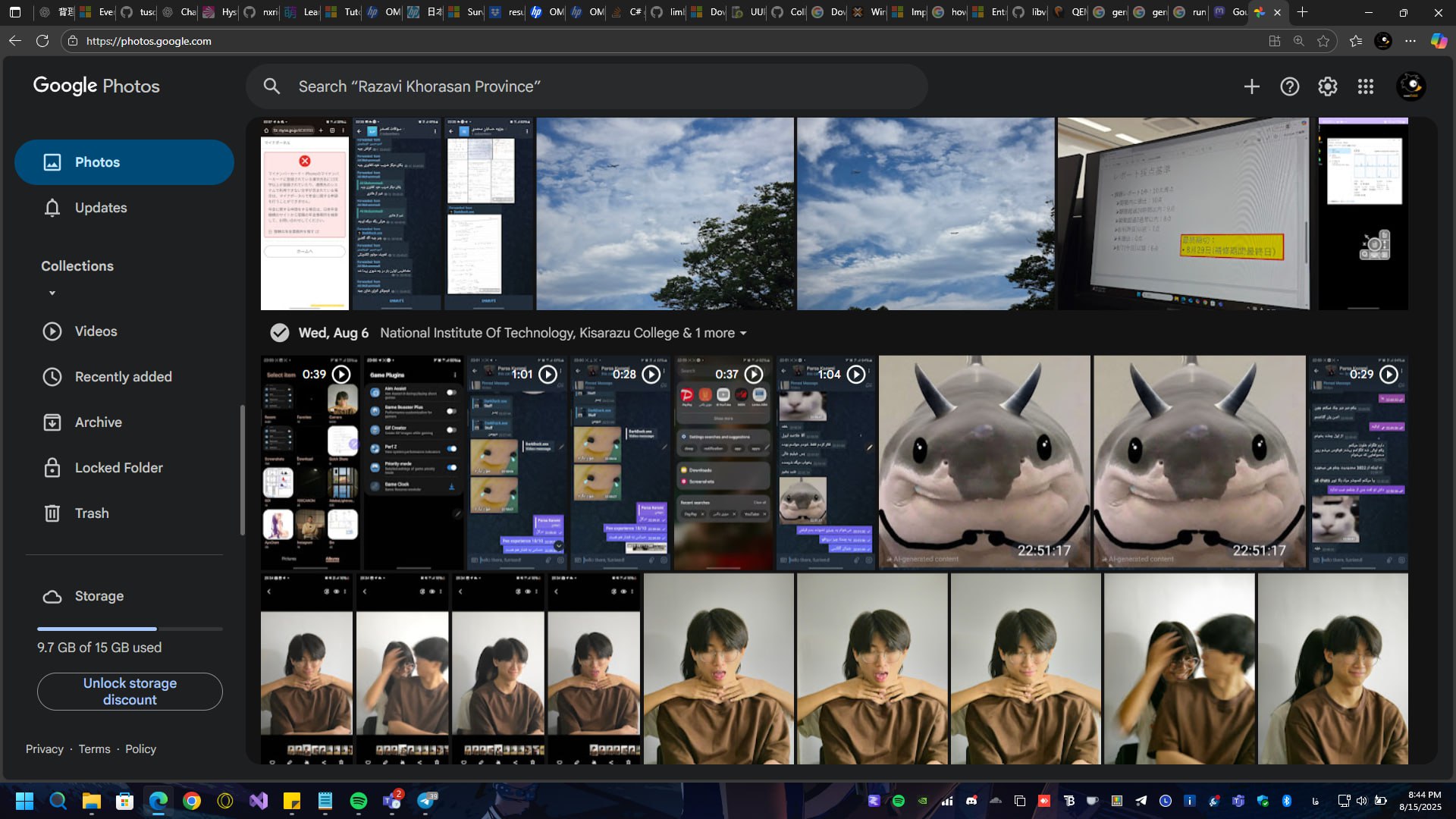Open Spotify from the Windows taskbar
1456x819 pixels.
(x=359, y=801)
